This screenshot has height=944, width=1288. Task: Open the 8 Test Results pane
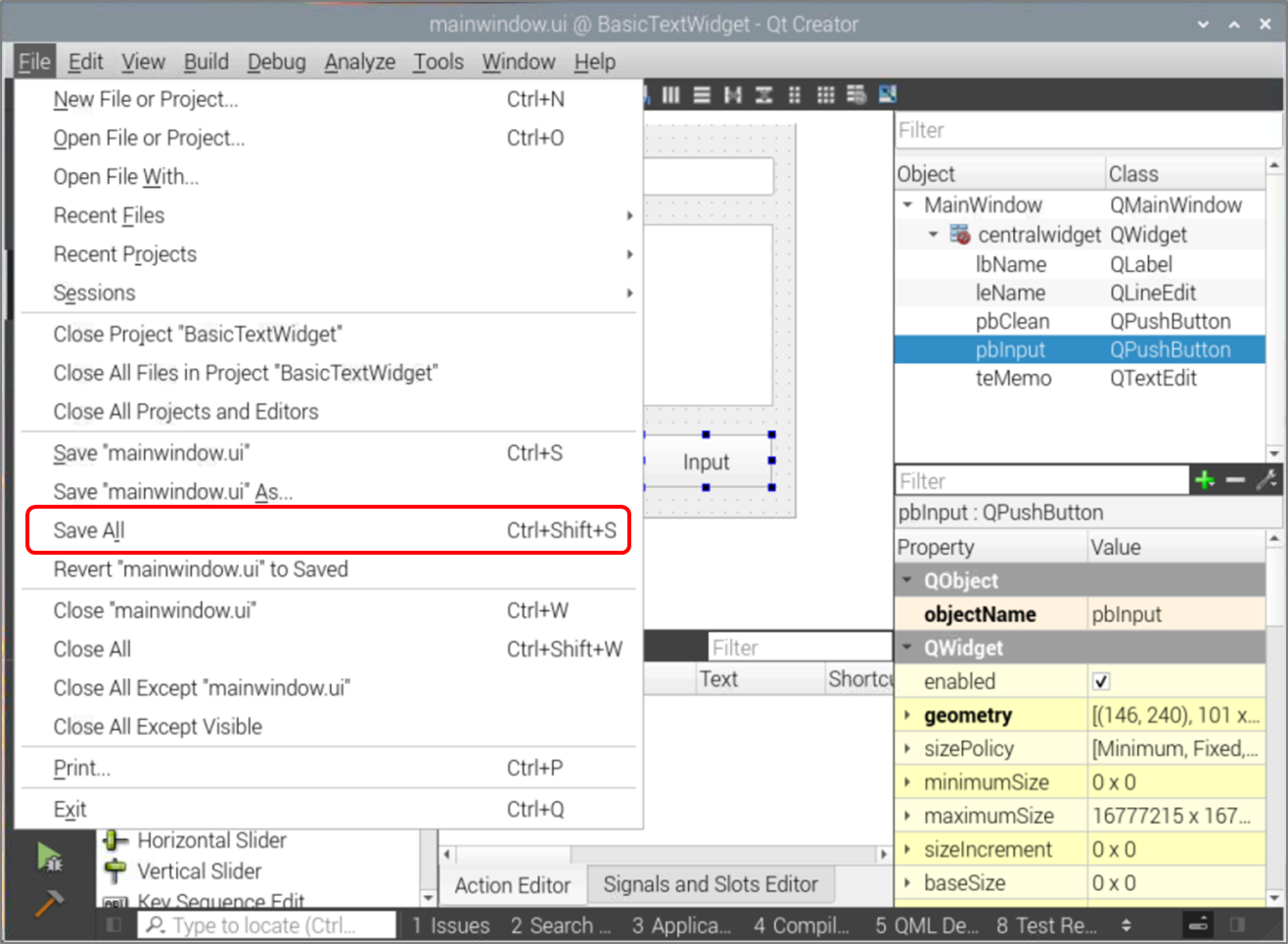[1047, 925]
